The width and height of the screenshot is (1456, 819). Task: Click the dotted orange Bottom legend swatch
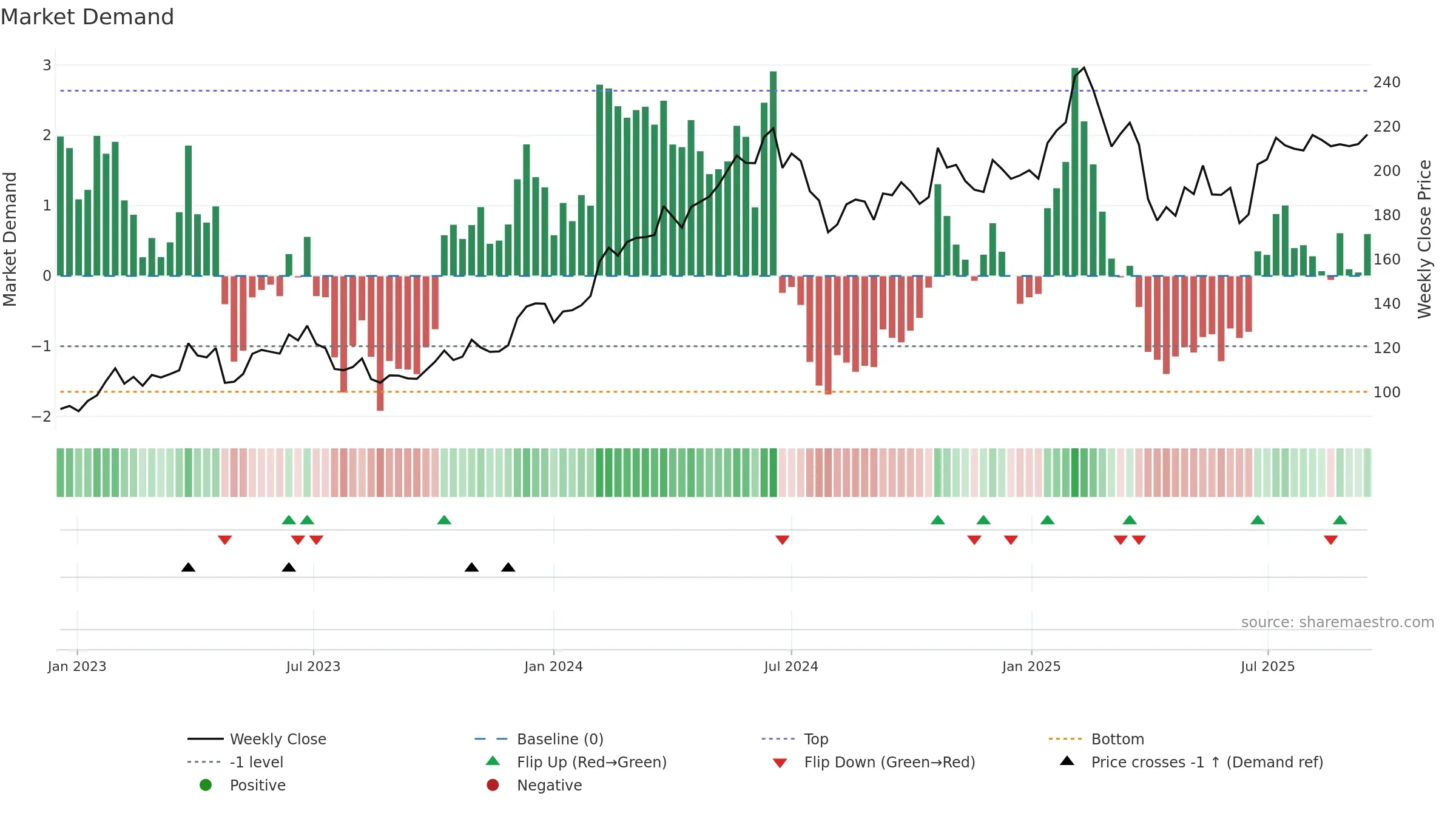pos(1065,739)
